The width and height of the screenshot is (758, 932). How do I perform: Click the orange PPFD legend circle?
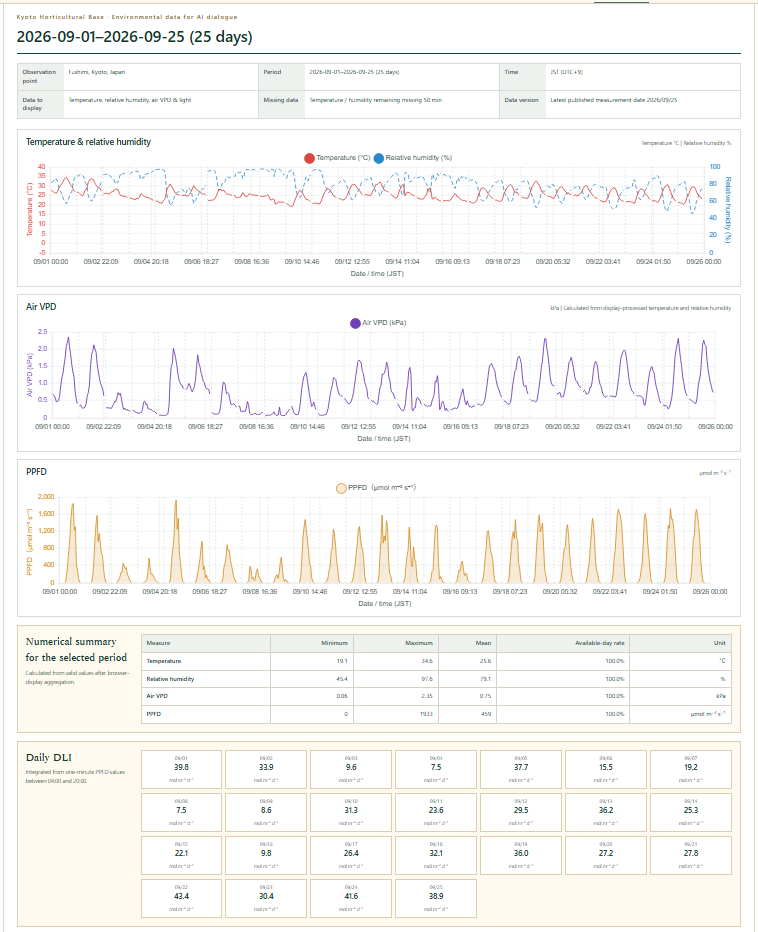(341, 488)
